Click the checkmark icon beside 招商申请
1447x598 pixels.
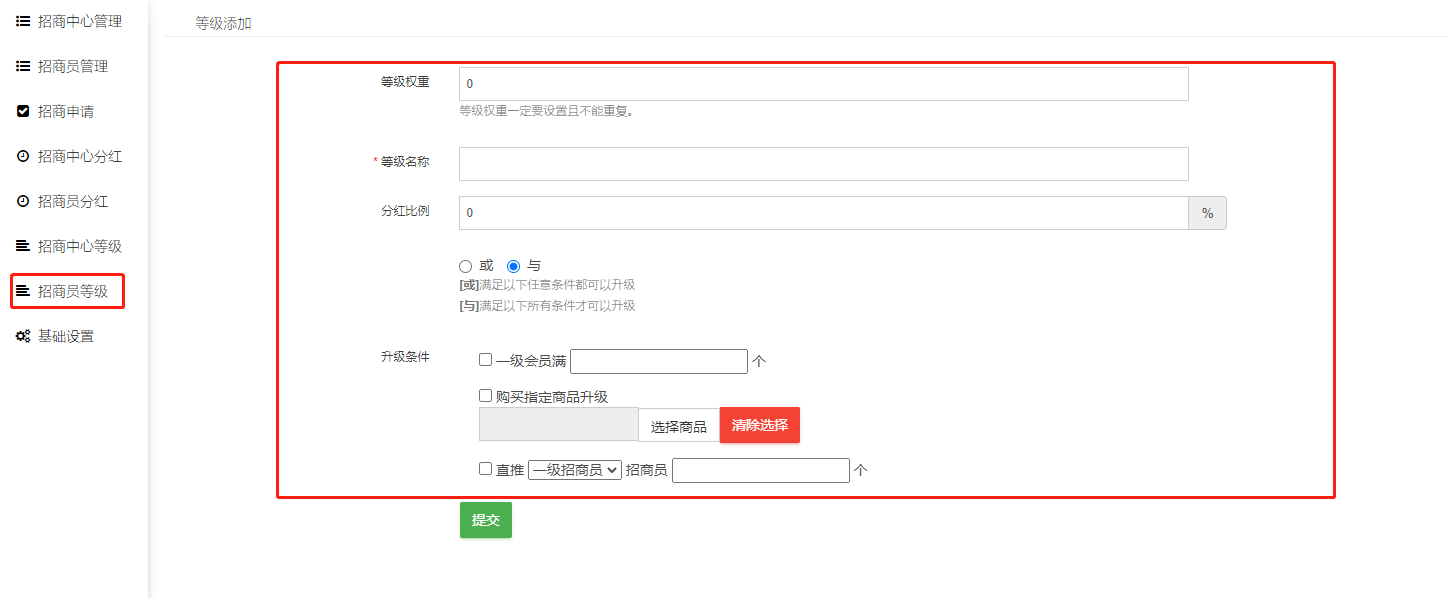pos(23,111)
